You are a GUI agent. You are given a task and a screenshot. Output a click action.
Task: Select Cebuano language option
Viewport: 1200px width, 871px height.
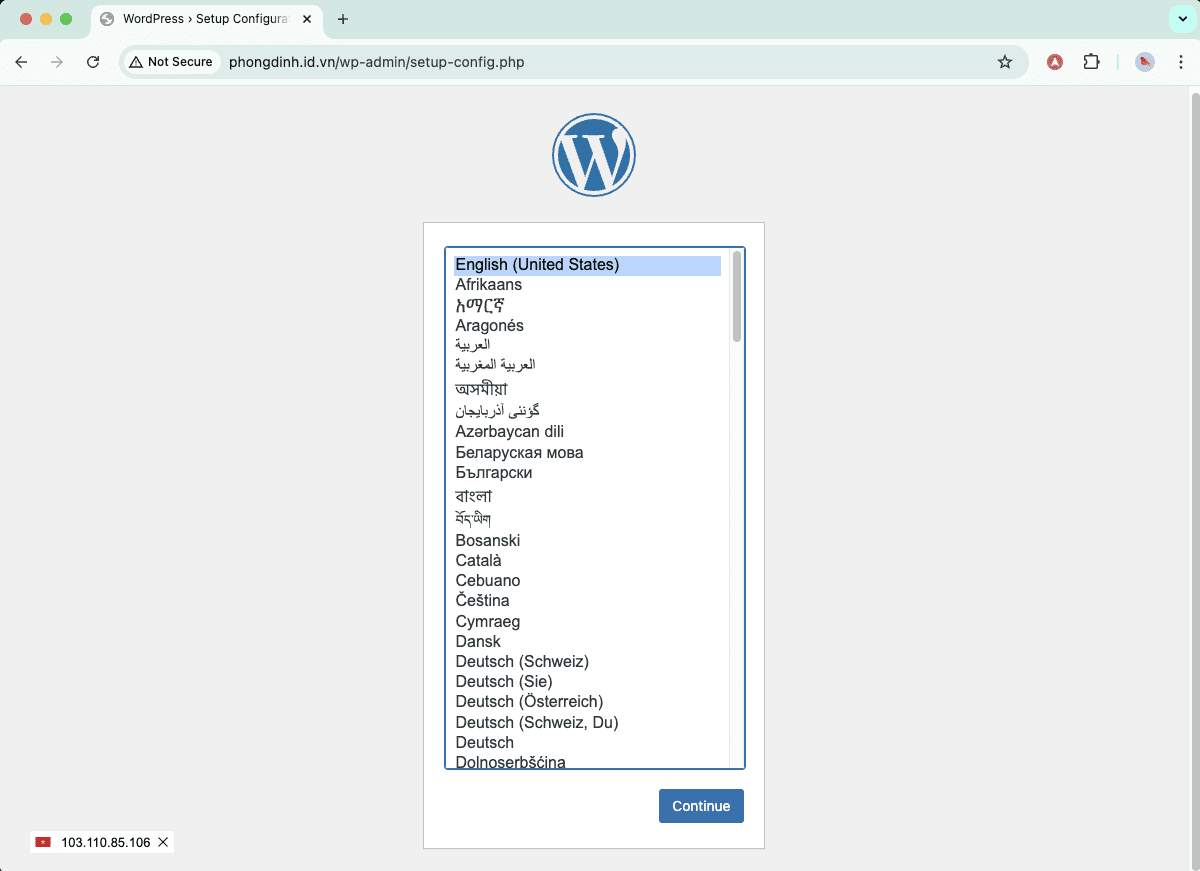click(x=587, y=580)
